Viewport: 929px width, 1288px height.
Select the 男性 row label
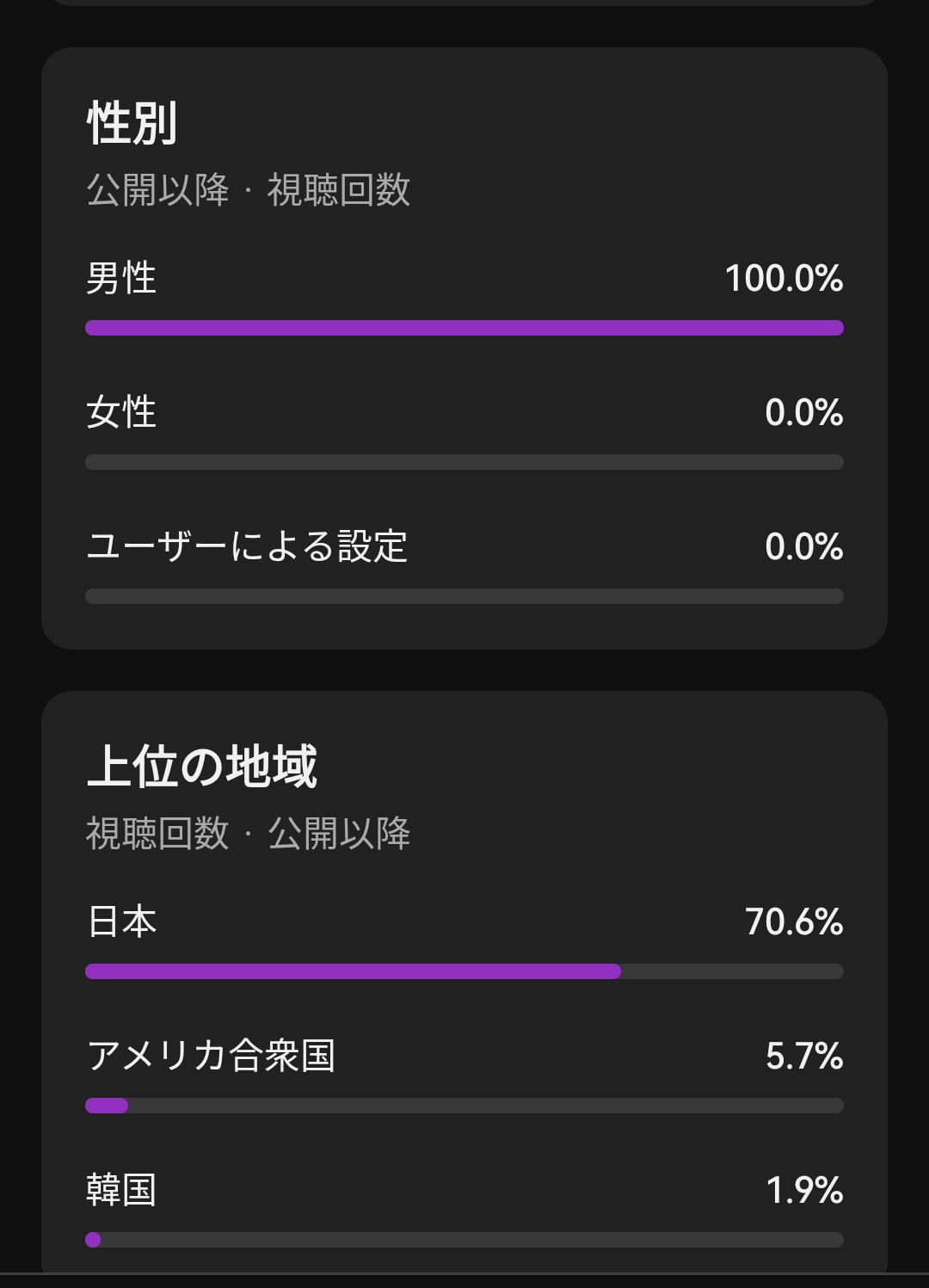[x=121, y=278]
